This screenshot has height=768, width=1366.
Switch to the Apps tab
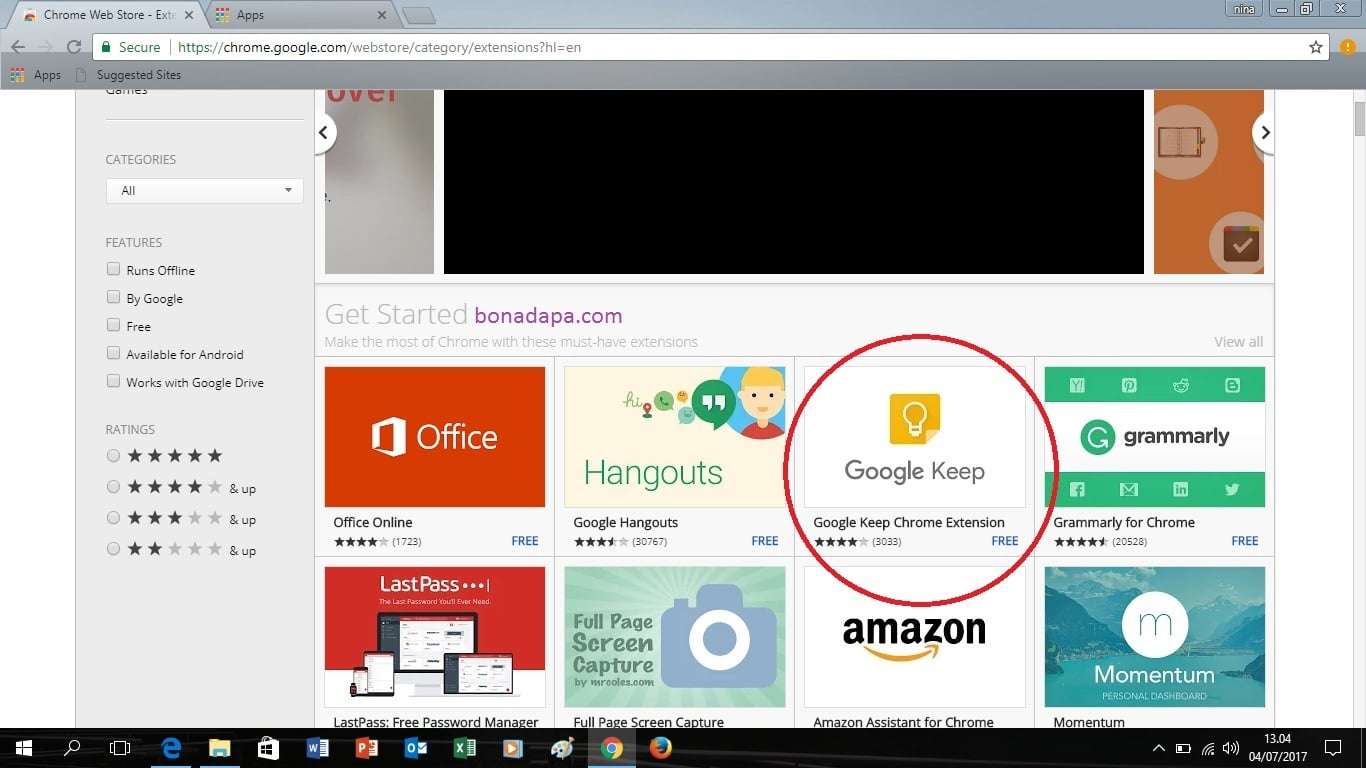[300, 15]
